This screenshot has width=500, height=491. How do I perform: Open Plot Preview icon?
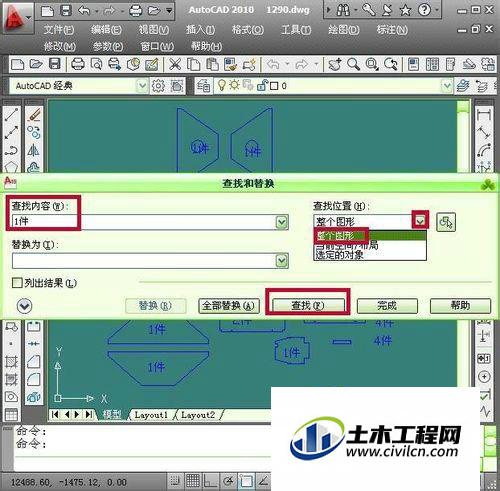[x=96, y=64]
